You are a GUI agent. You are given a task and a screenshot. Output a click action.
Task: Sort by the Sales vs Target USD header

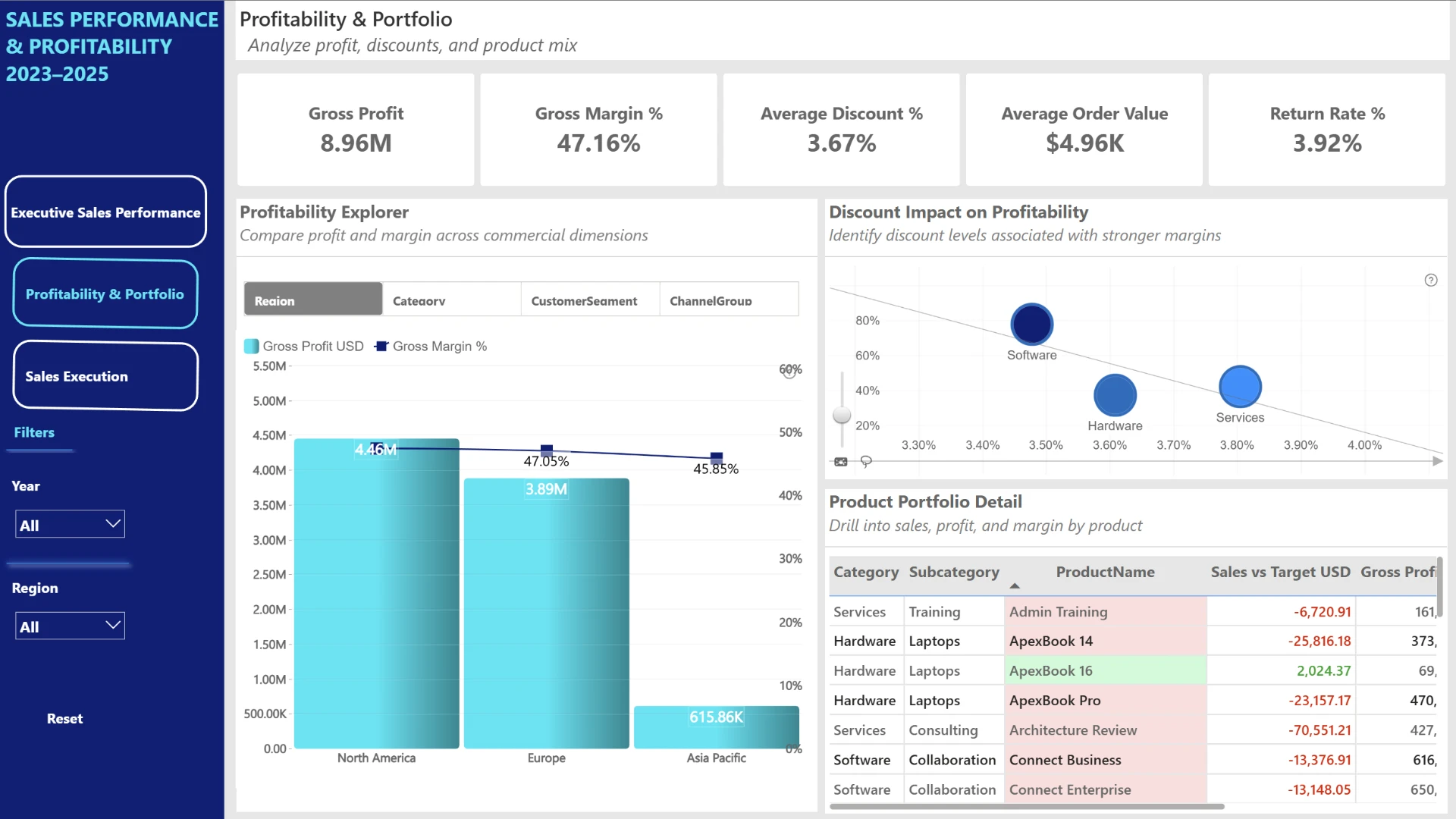pos(1280,572)
